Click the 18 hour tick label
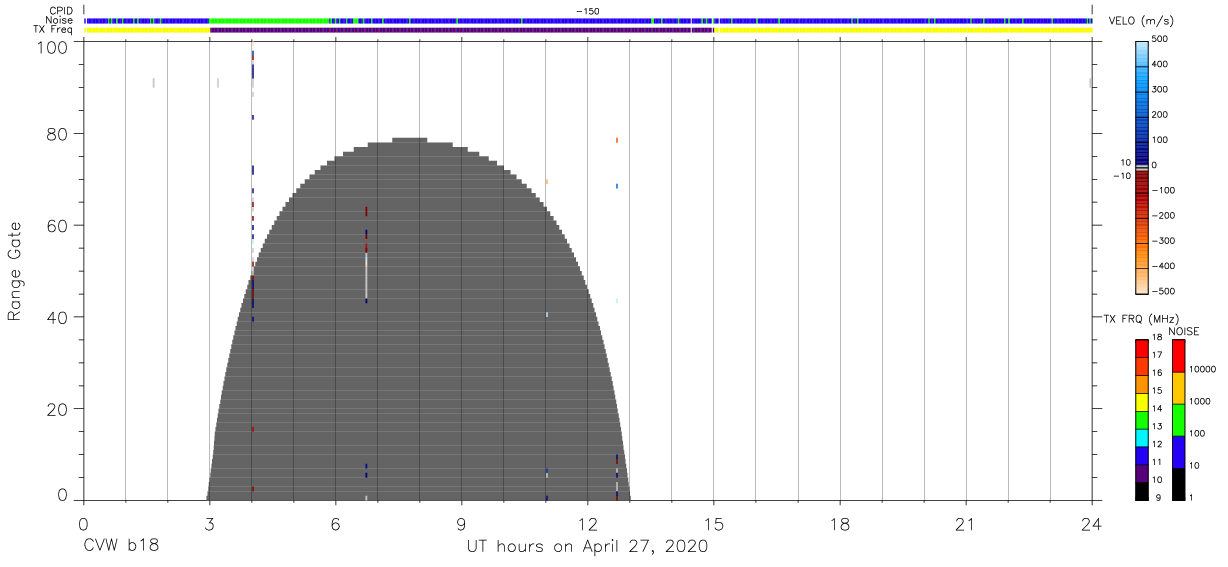Screen dimensions: 1228x567 [x=839, y=524]
